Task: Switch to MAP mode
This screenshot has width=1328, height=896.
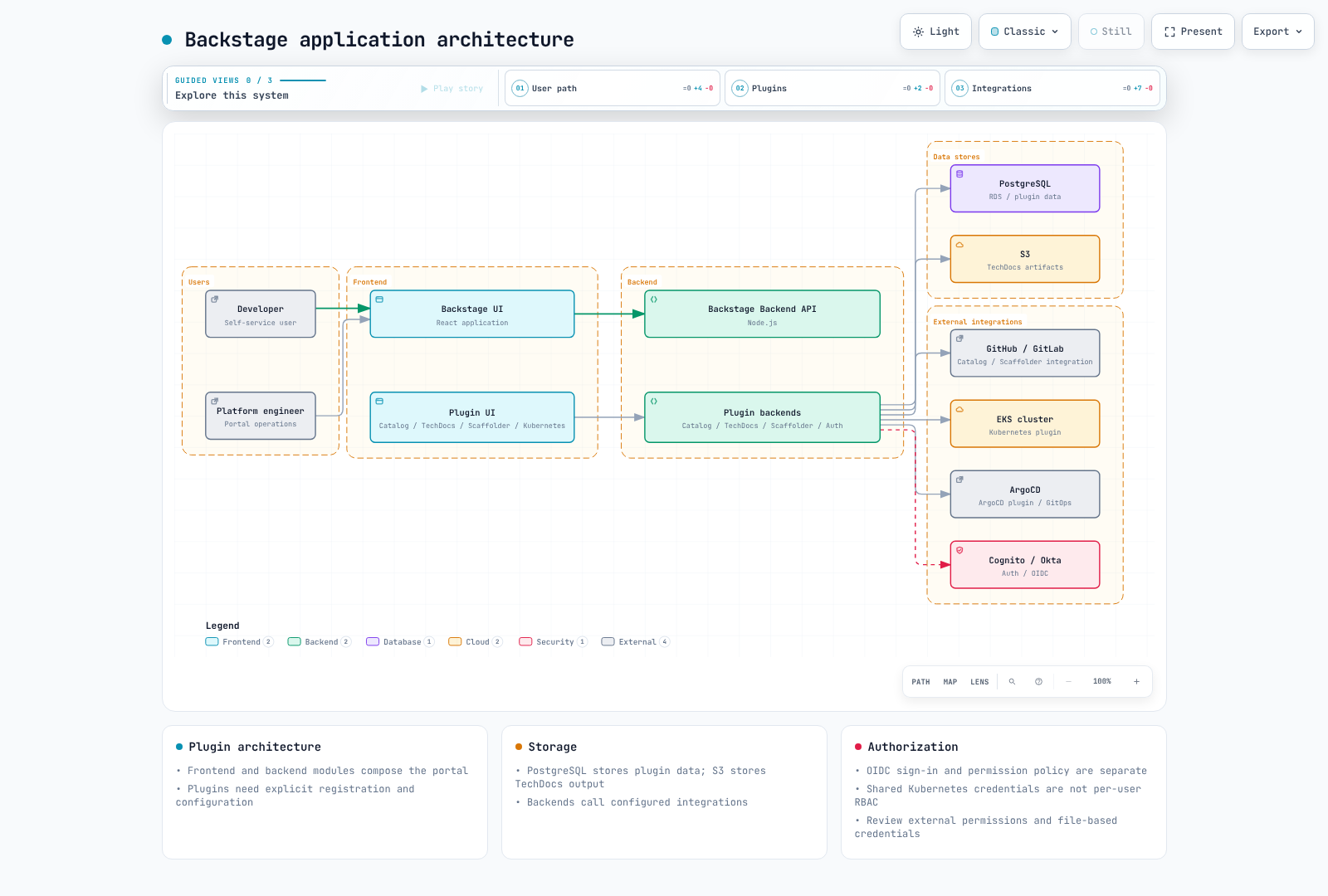Action: pyautogui.click(x=950, y=682)
